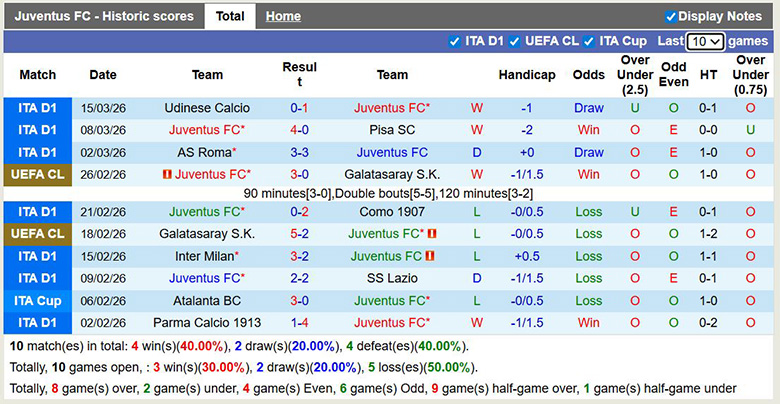
Task: Open the 4-0 score against Pisa SC
Action: tap(299, 130)
